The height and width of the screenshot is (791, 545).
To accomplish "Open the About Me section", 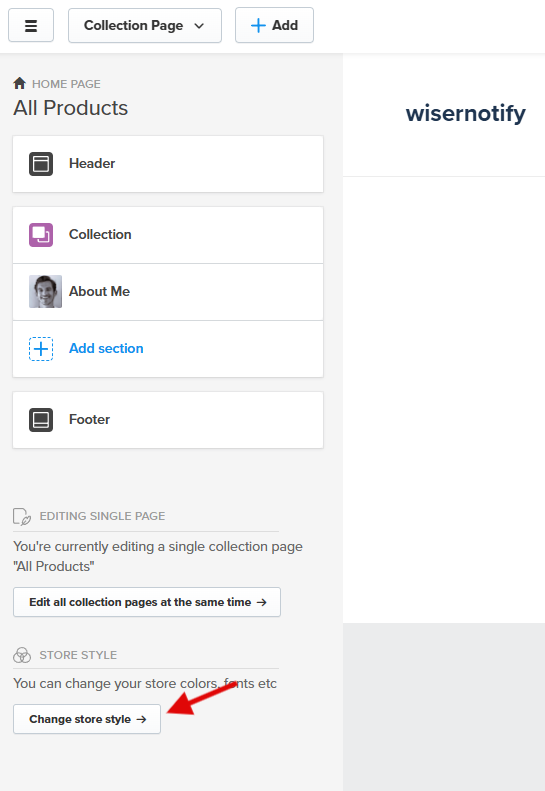I will [168, 292].
